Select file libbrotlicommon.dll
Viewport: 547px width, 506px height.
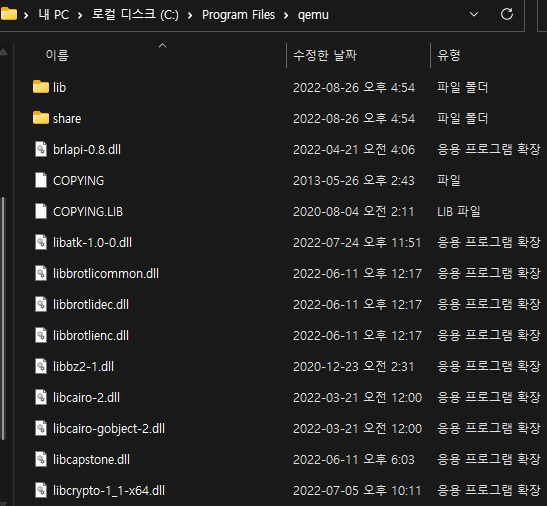(106, 273)
